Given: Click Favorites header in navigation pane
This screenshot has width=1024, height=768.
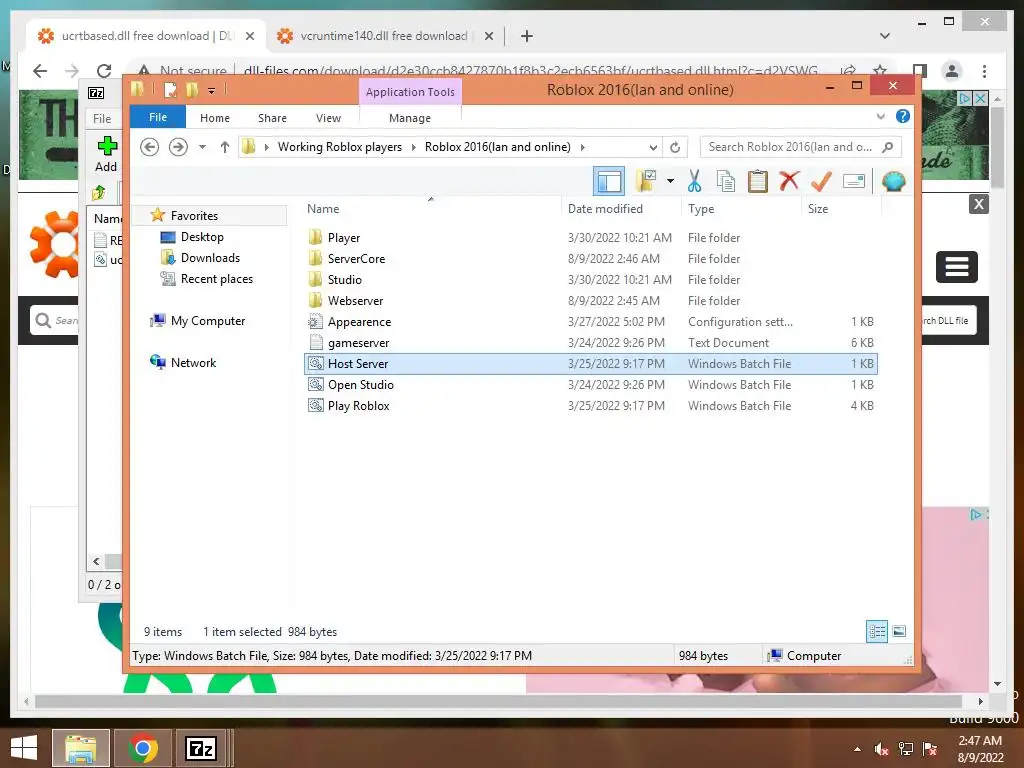Looking at the screenshot, I should 194,216.
